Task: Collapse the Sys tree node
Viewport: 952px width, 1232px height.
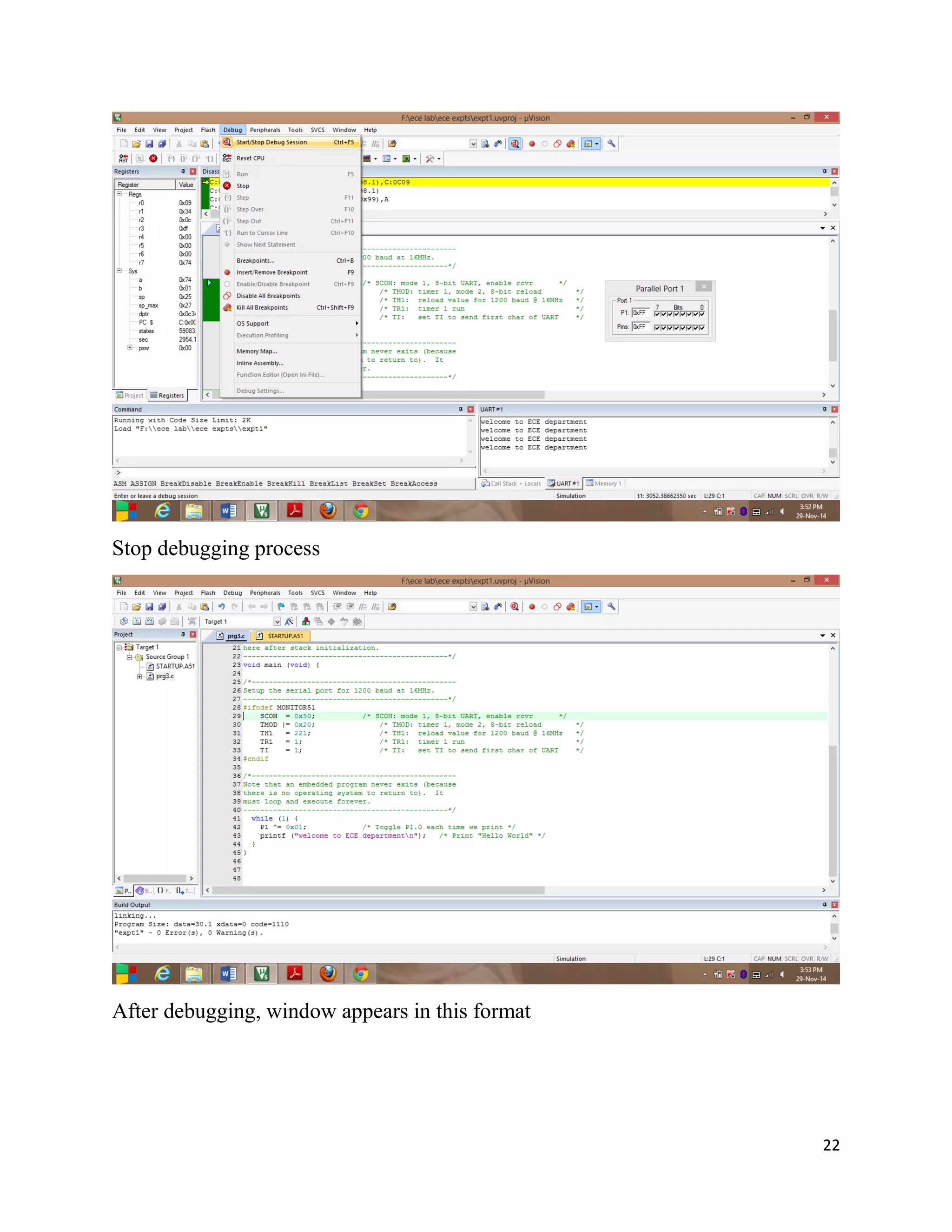Action: [x=119, y=271]
